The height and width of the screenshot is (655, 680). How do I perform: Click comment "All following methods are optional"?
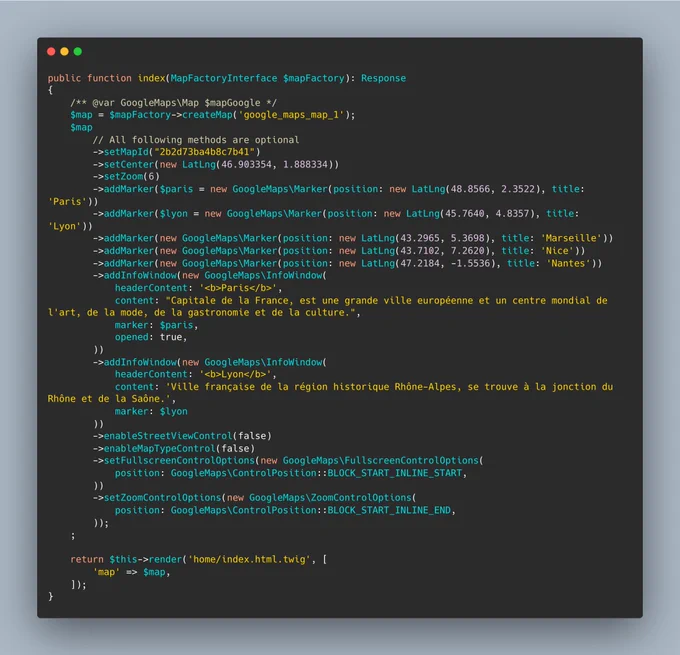(204, 140)
